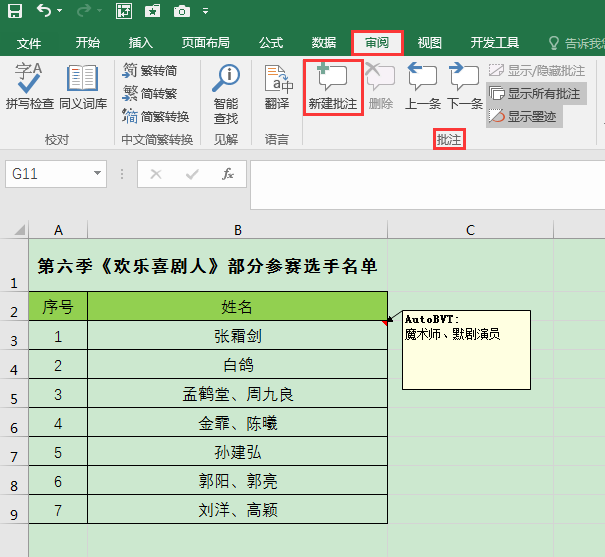Select row 9 header
This screenshot has height=557, width=605.
coord(14,509)
